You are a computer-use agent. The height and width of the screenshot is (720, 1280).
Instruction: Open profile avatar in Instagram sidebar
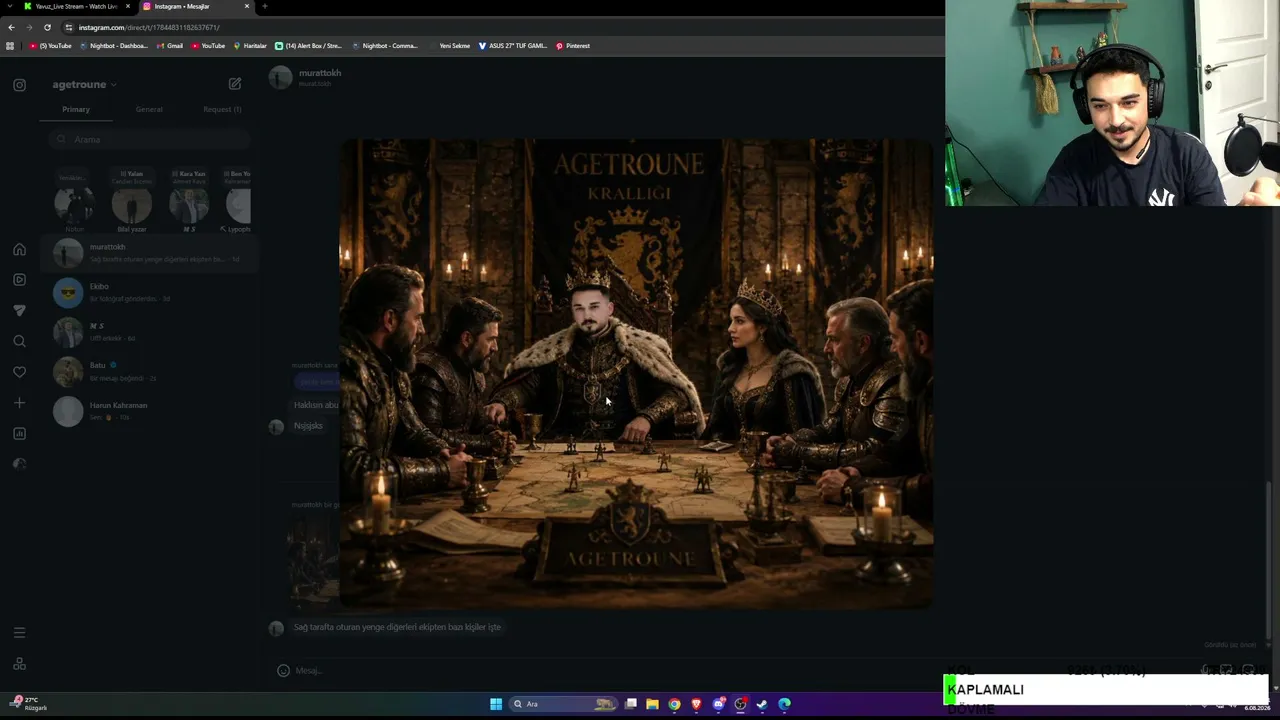coord(19,464)
